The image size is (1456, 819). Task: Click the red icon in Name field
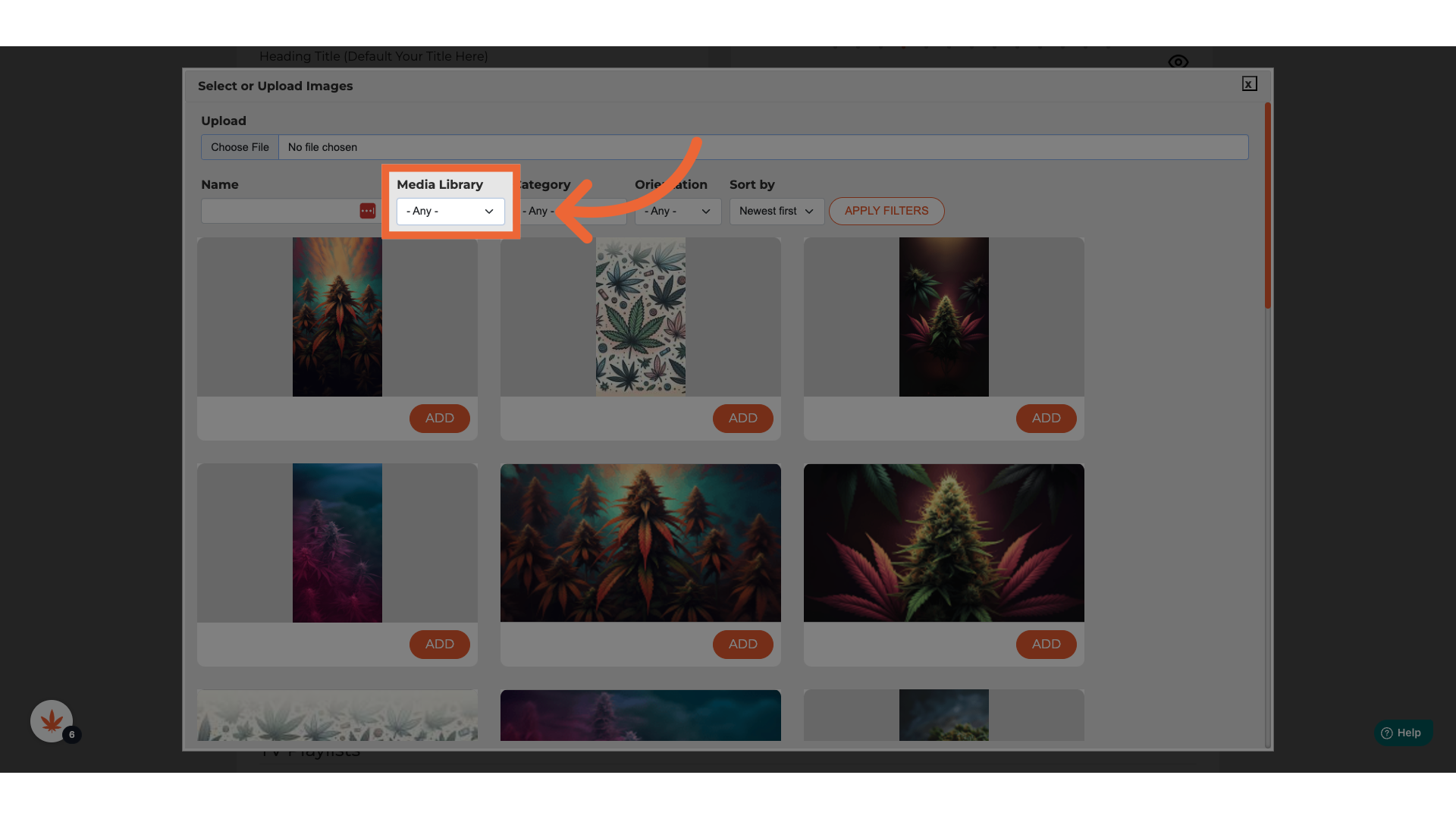pos(368,211)
